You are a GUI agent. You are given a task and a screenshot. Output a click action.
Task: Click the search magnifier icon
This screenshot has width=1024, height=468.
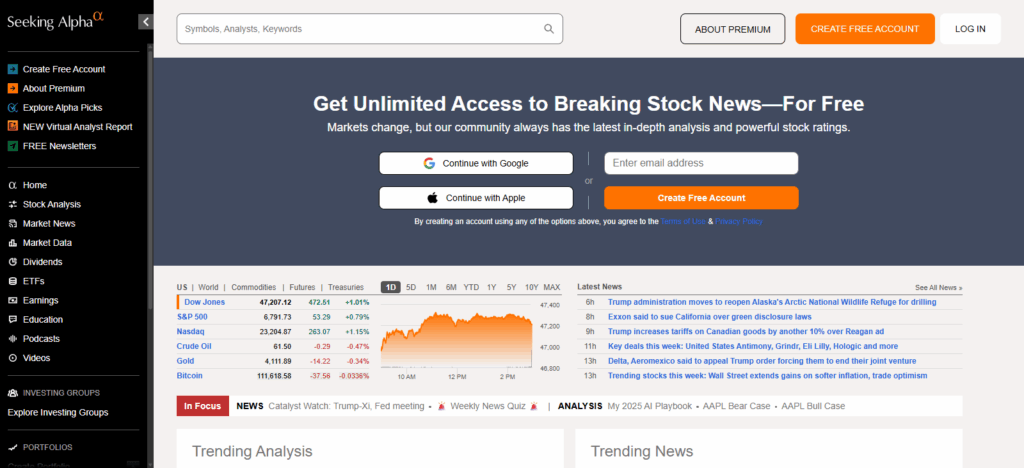click(x=549, y=29)
